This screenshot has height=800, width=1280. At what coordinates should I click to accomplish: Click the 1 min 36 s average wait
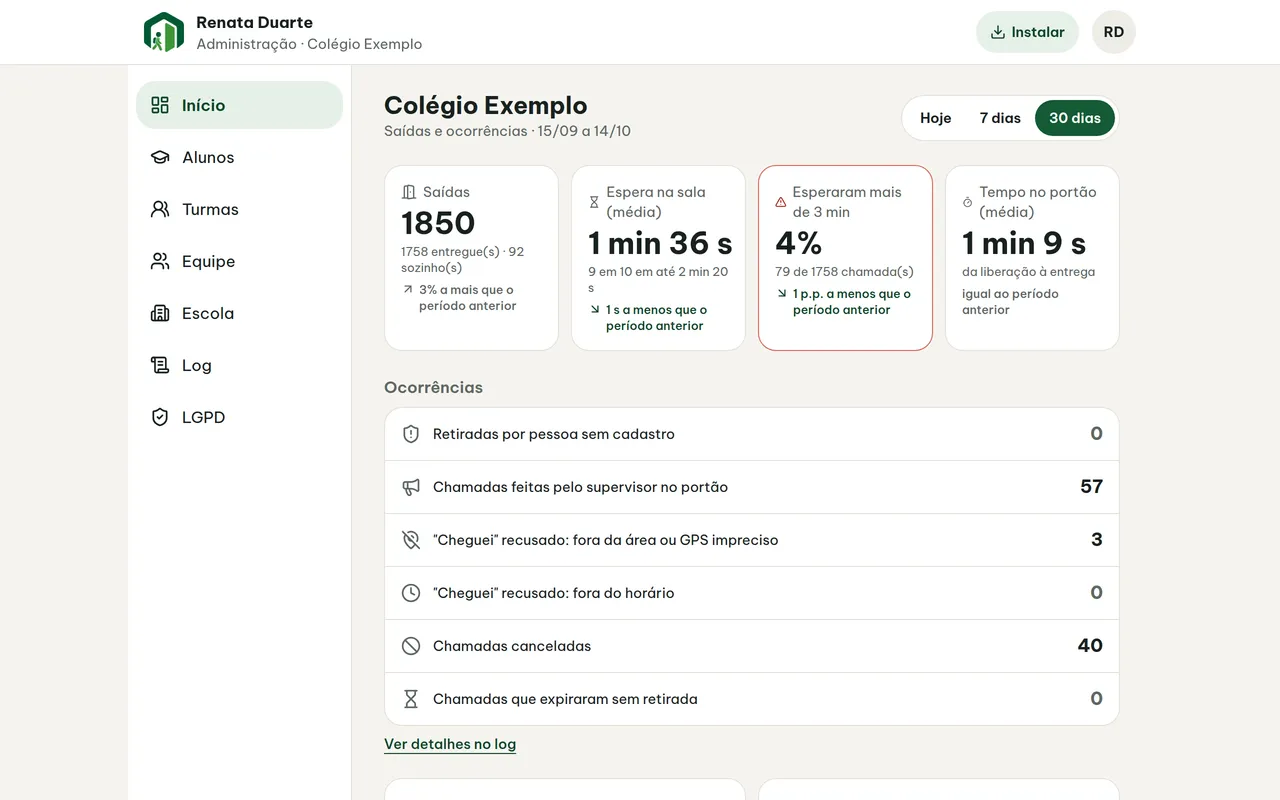660,243
